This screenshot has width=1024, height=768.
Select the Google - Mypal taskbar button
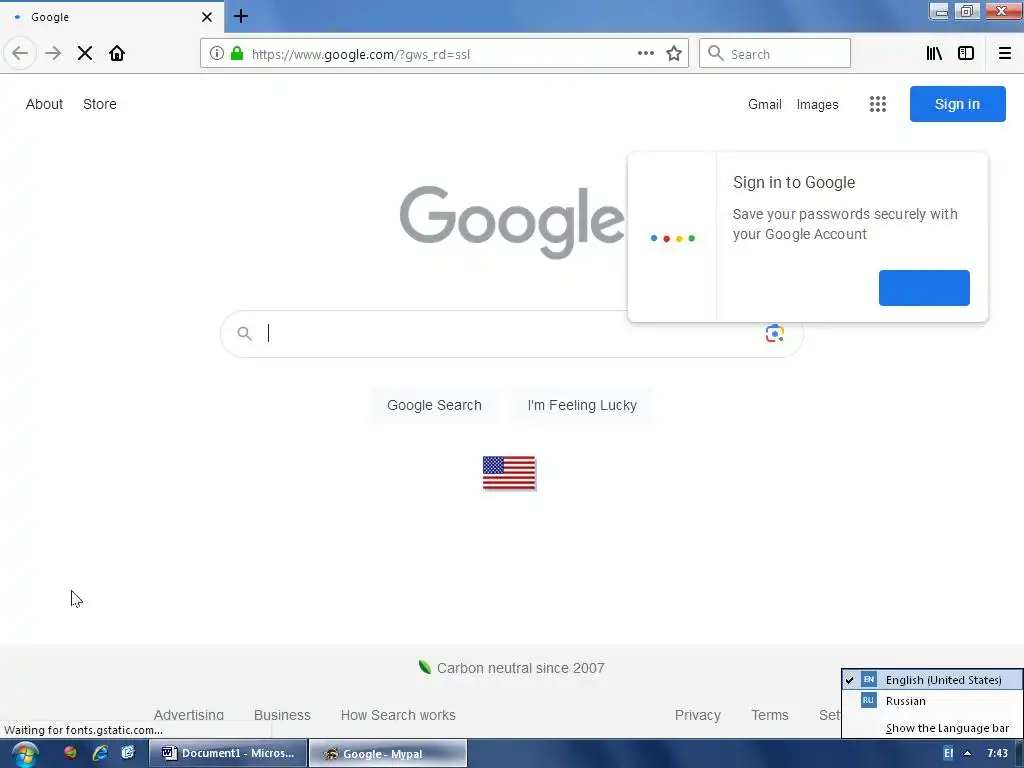[388, 753]
